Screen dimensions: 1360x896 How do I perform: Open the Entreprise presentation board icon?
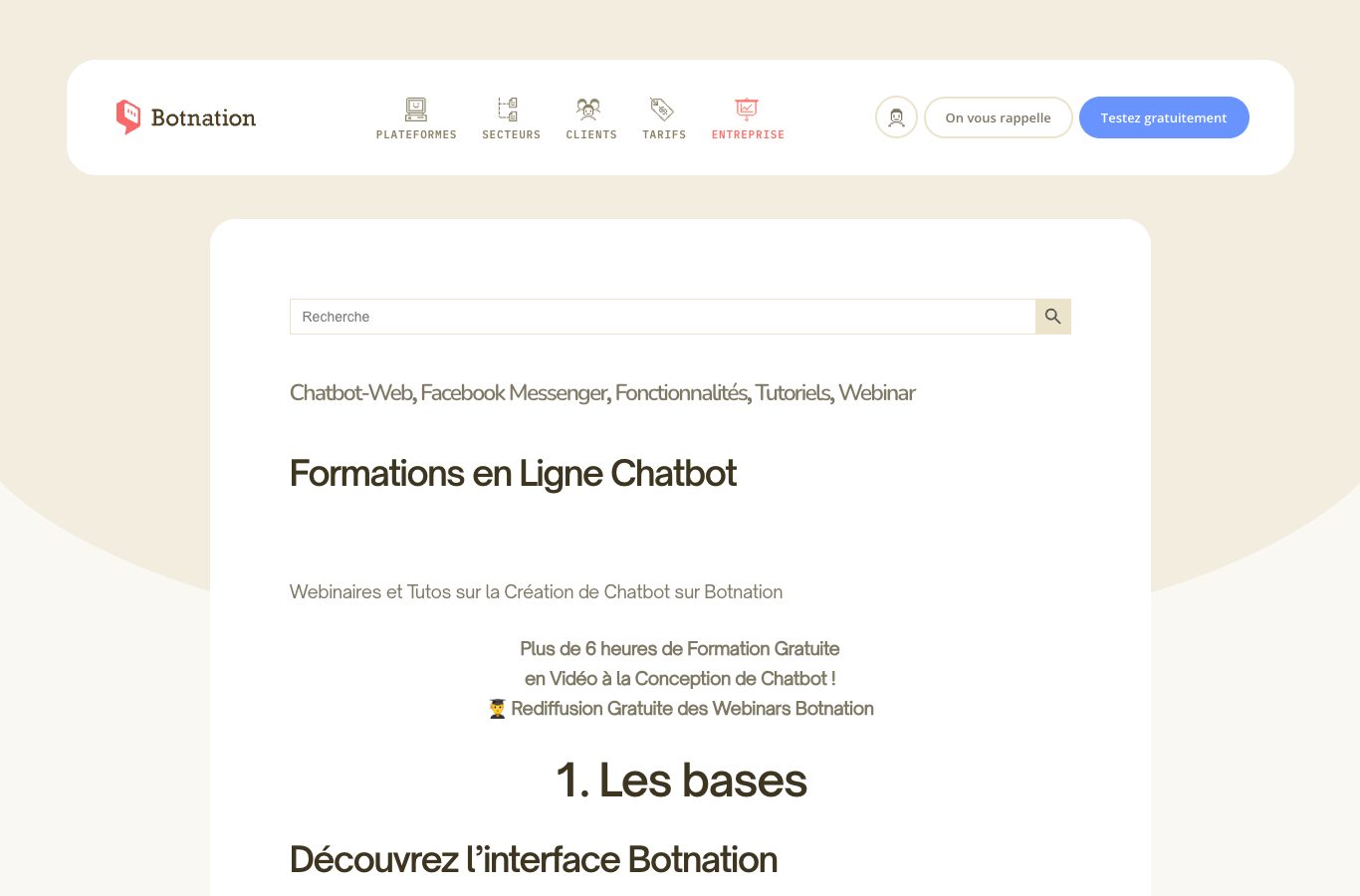(x=747, y=109)
